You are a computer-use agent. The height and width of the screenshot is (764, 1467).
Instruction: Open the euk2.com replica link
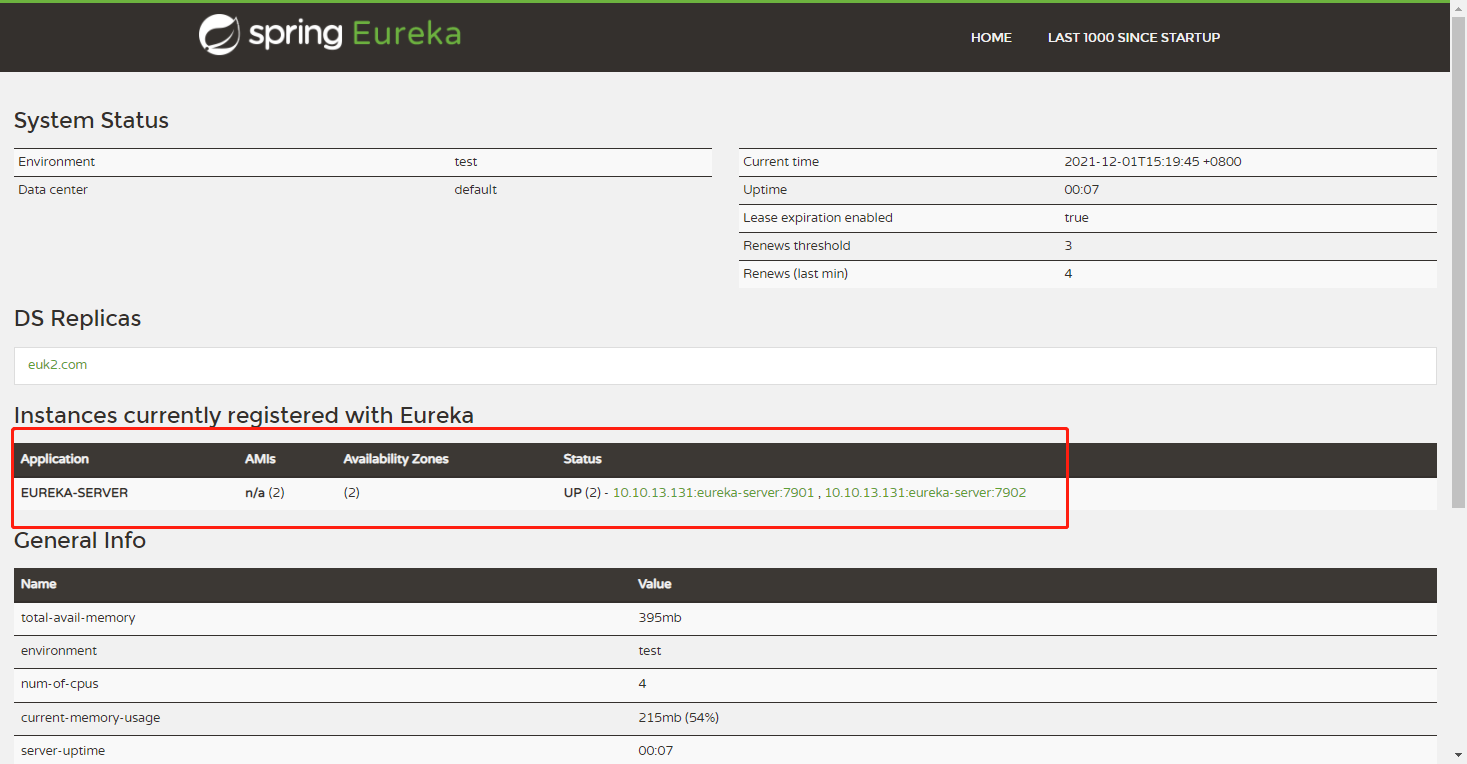[58, 365]
